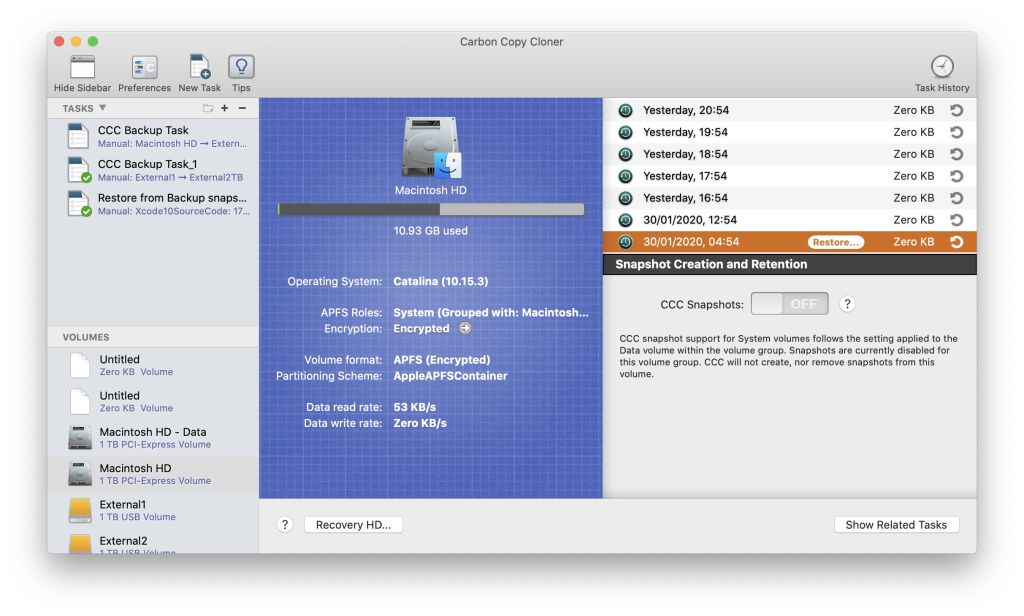The width and height of the screenshot is (1024, 616).
Task: Select the Macintosh HD - Data volume
Action: pyautogui.click(x=153, y=438)
